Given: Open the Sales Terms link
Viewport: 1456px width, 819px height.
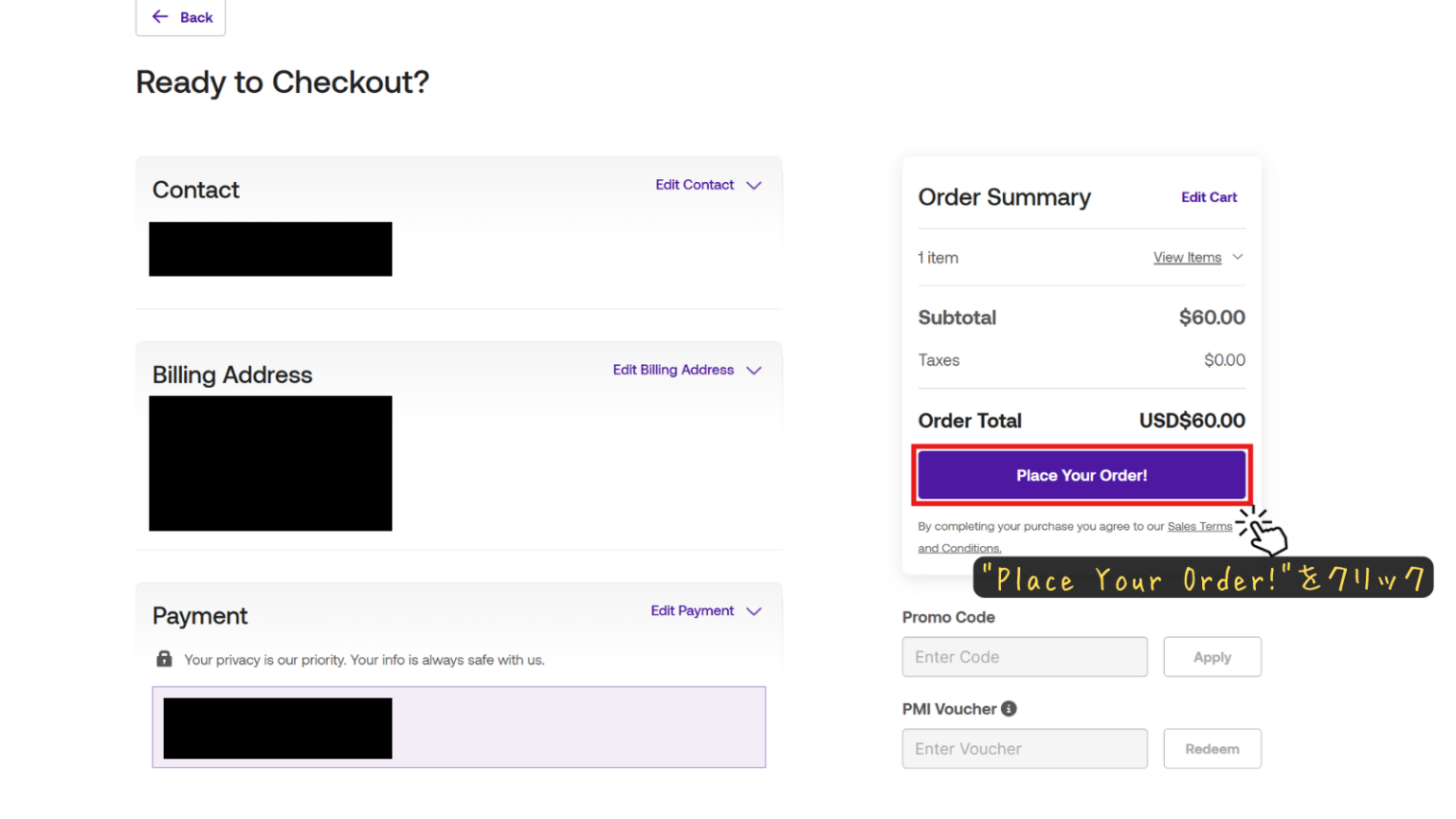Looking at the screenshot, I should (x=1199, y=527).
